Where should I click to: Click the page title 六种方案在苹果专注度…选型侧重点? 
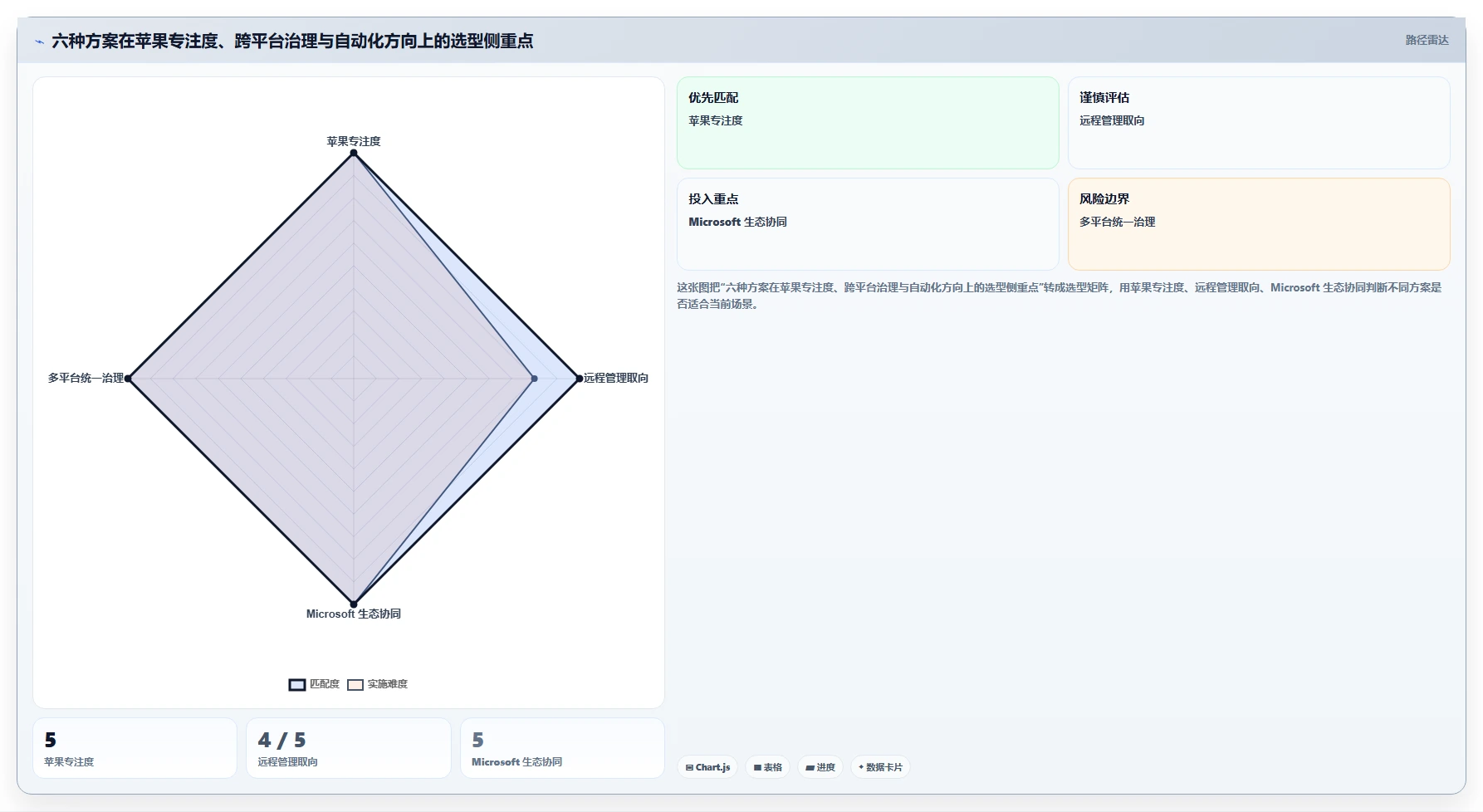pos(292,41)
